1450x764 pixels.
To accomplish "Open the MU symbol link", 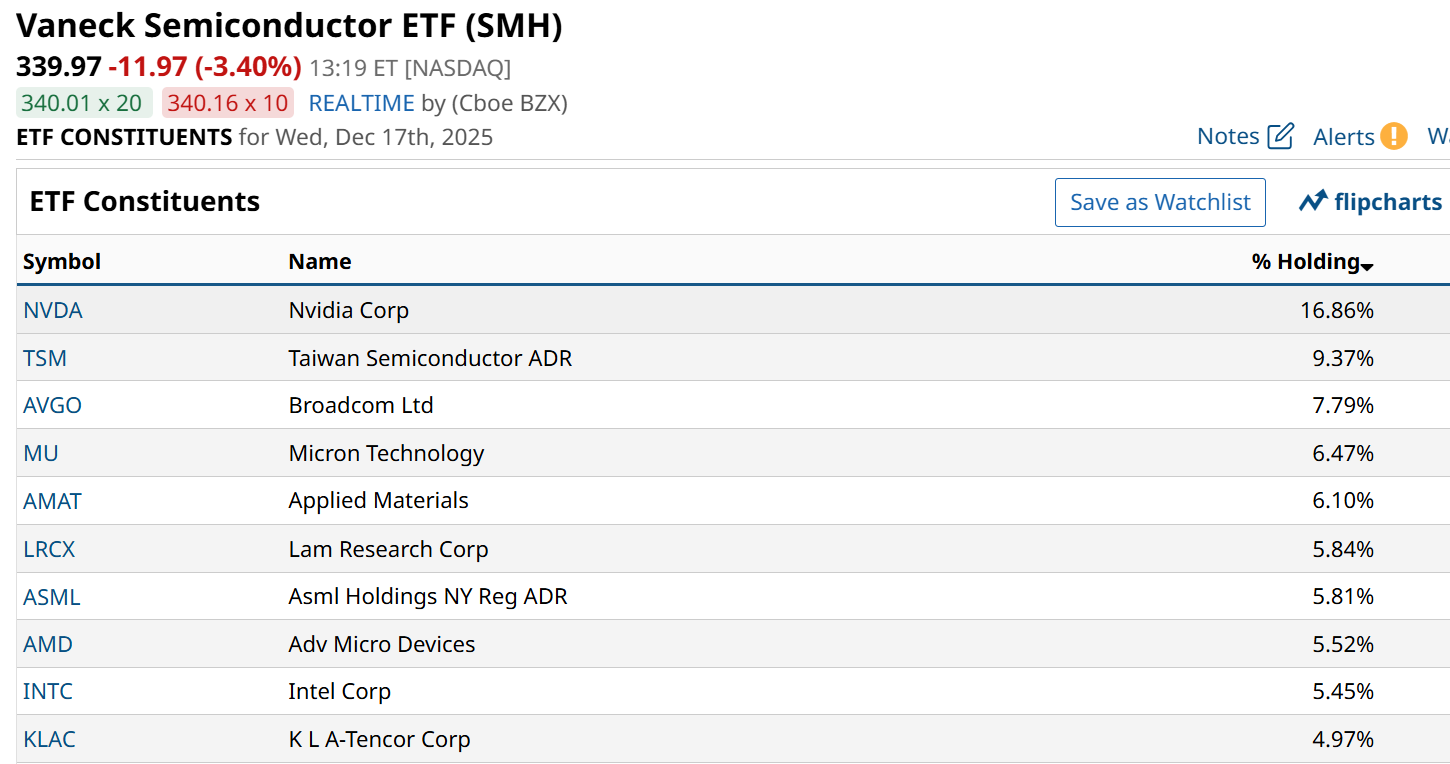I will (41, 453).
